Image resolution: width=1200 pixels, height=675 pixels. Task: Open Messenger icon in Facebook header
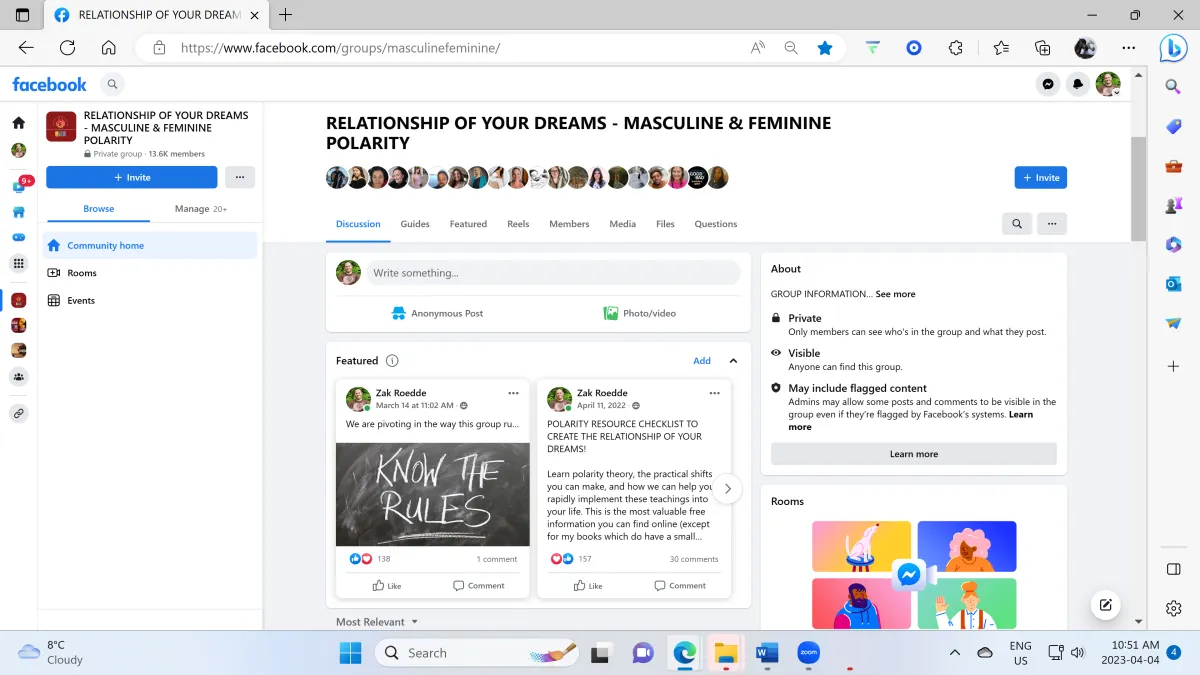[1048, 84]
